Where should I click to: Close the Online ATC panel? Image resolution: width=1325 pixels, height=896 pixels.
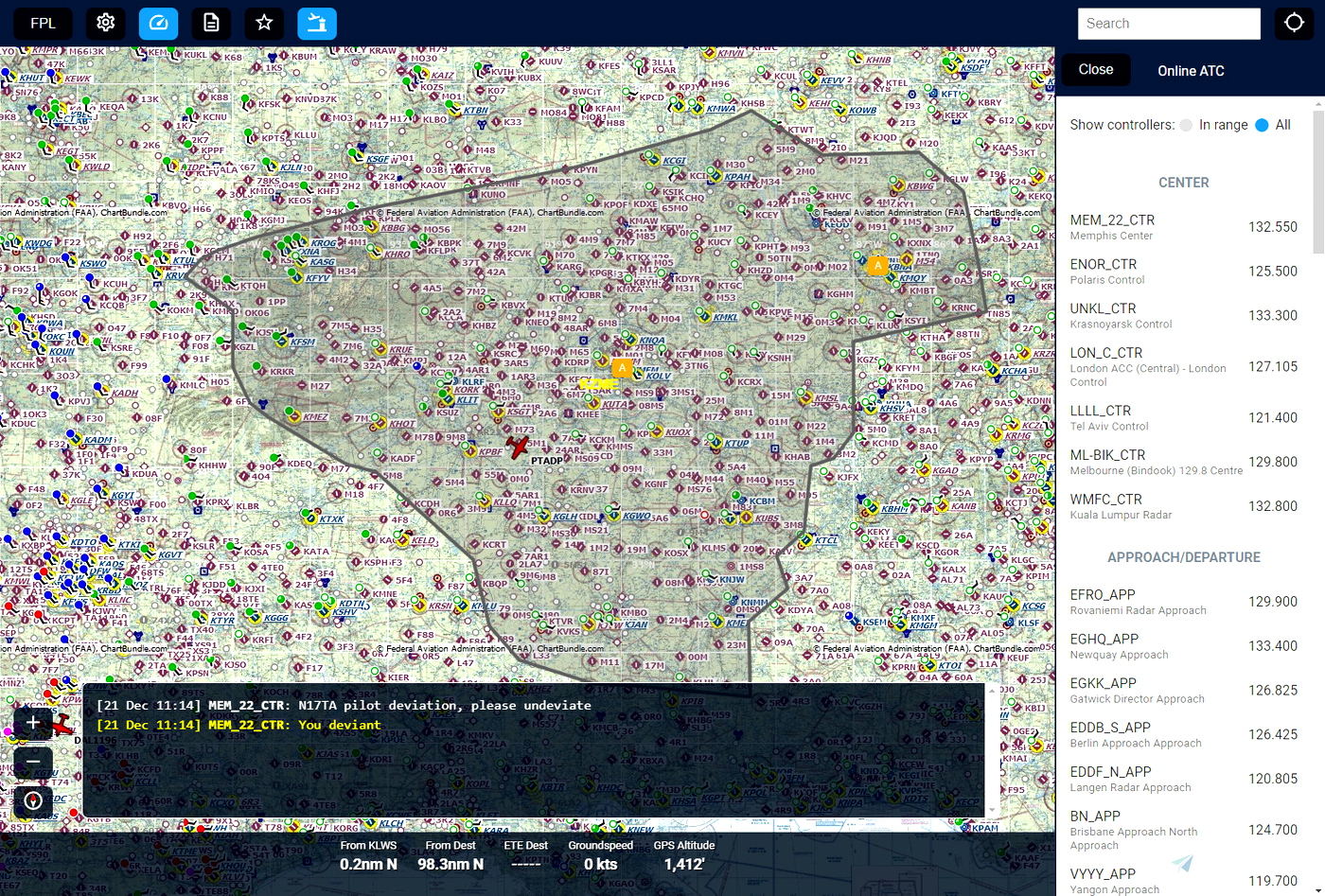pos(1095,70)
